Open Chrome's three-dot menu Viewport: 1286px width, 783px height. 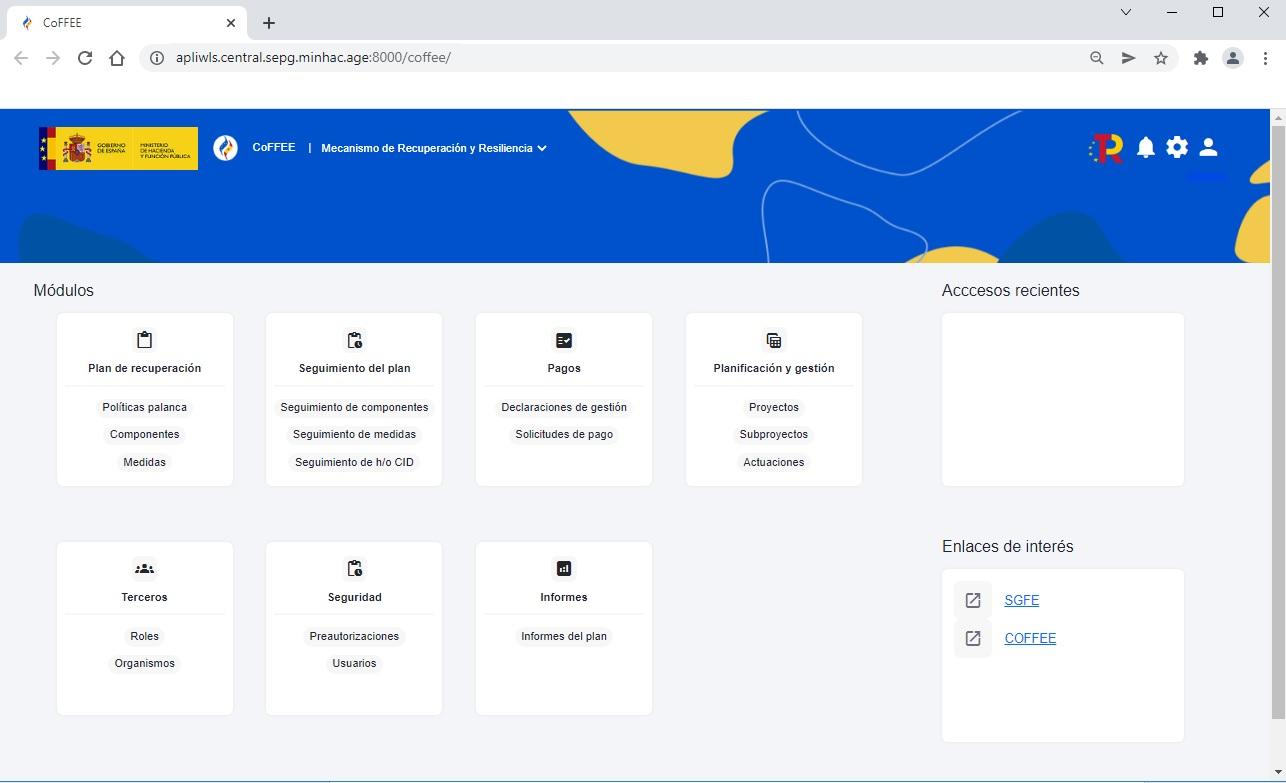coord(1265,58)
